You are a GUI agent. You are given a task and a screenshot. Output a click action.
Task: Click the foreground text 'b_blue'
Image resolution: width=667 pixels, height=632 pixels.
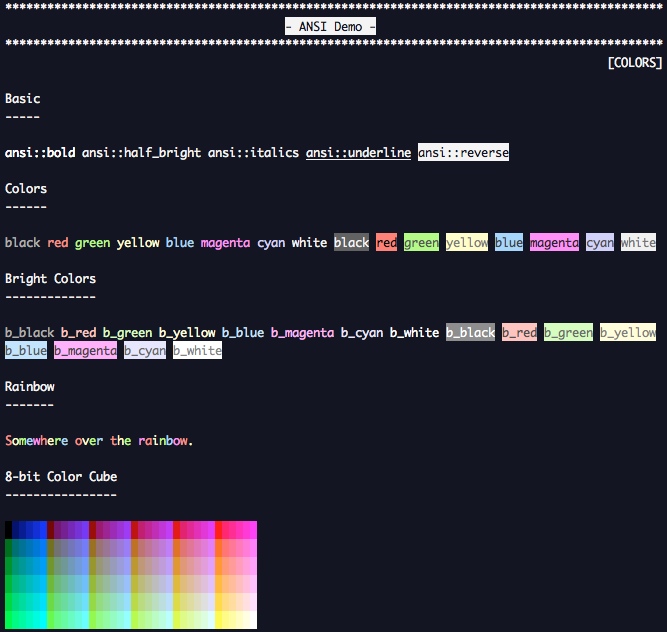pyautogui.click(x=243, y=333)
